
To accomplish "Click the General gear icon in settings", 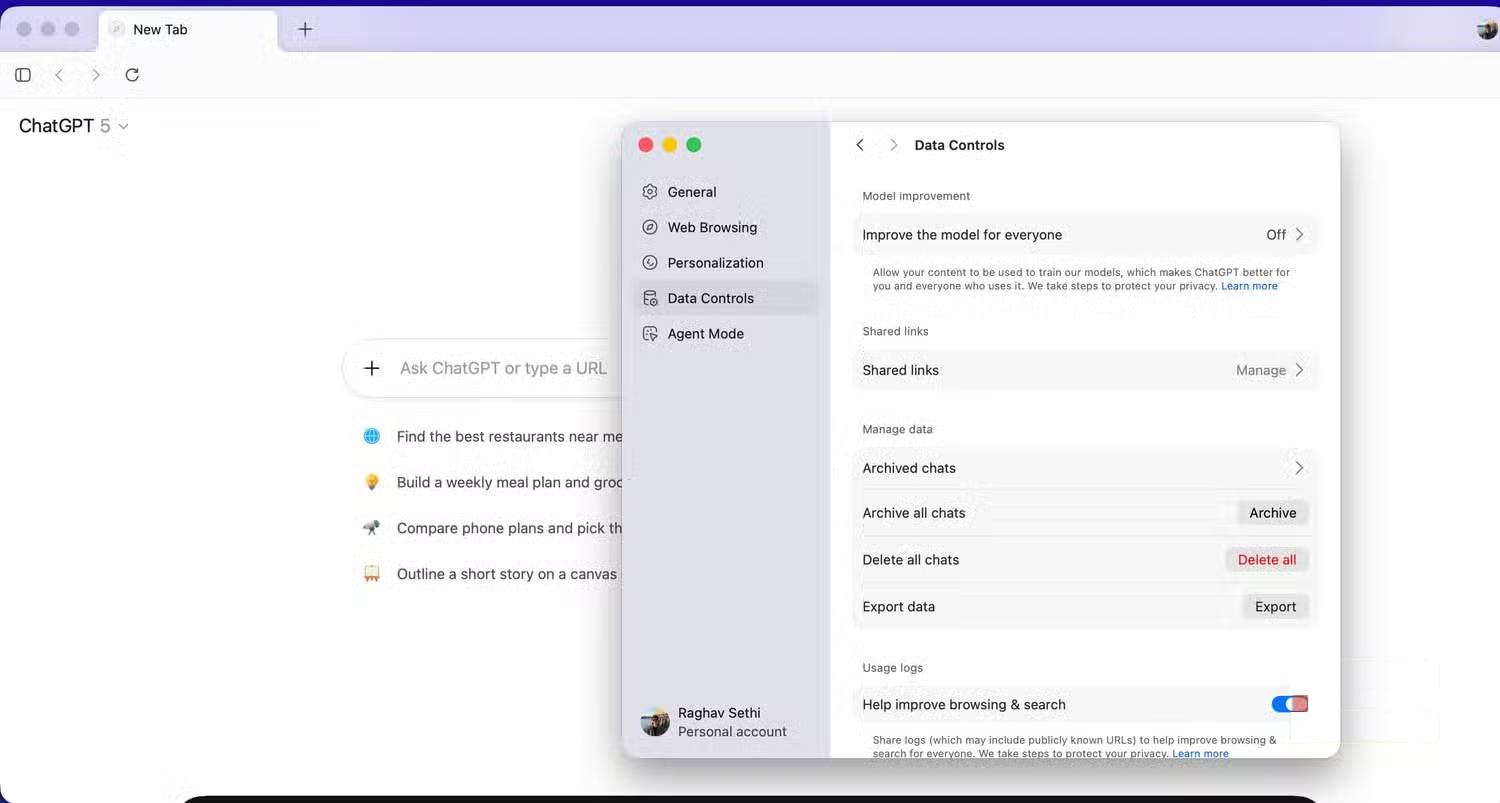I will pos(650,192).
